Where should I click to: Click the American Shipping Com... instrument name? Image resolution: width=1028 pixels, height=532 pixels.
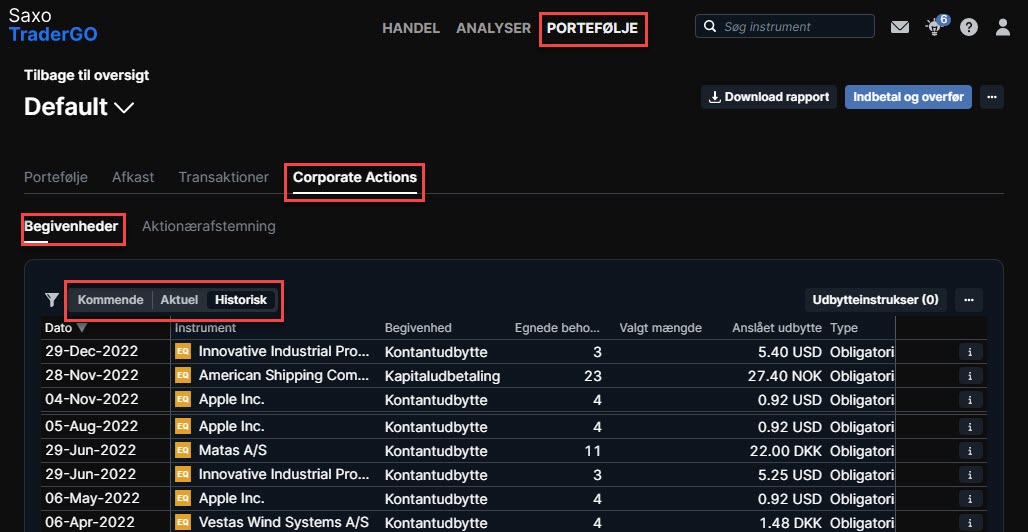point(284,375)
